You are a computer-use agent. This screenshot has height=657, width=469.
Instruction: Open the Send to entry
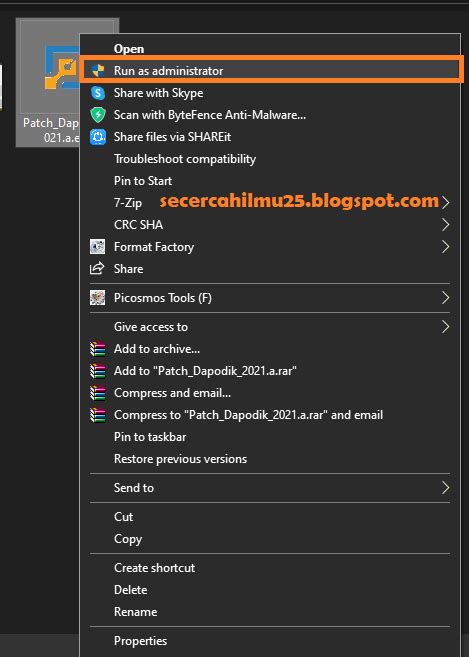coord(271,488)
